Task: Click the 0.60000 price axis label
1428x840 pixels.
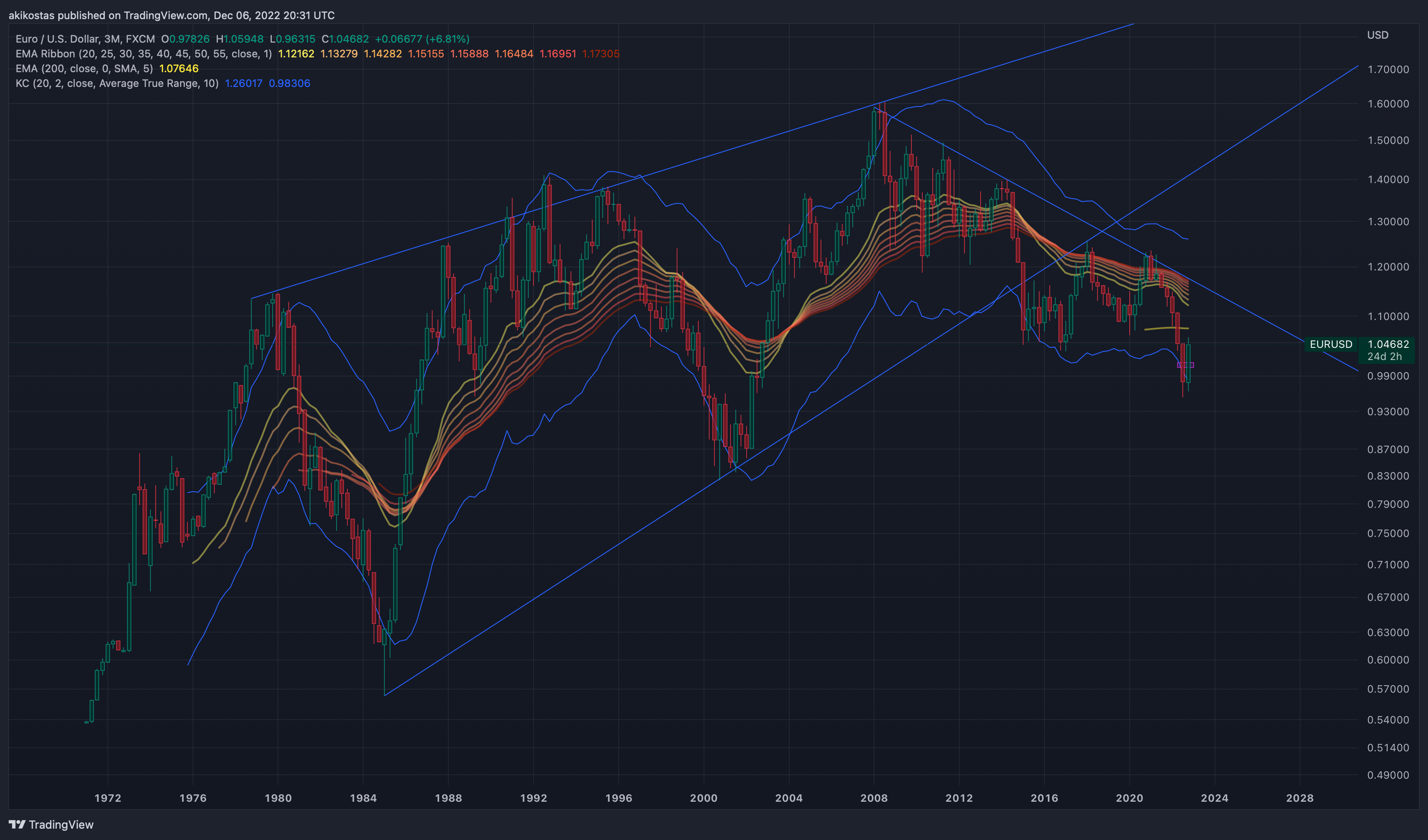Action: (x=1388, y=660)
